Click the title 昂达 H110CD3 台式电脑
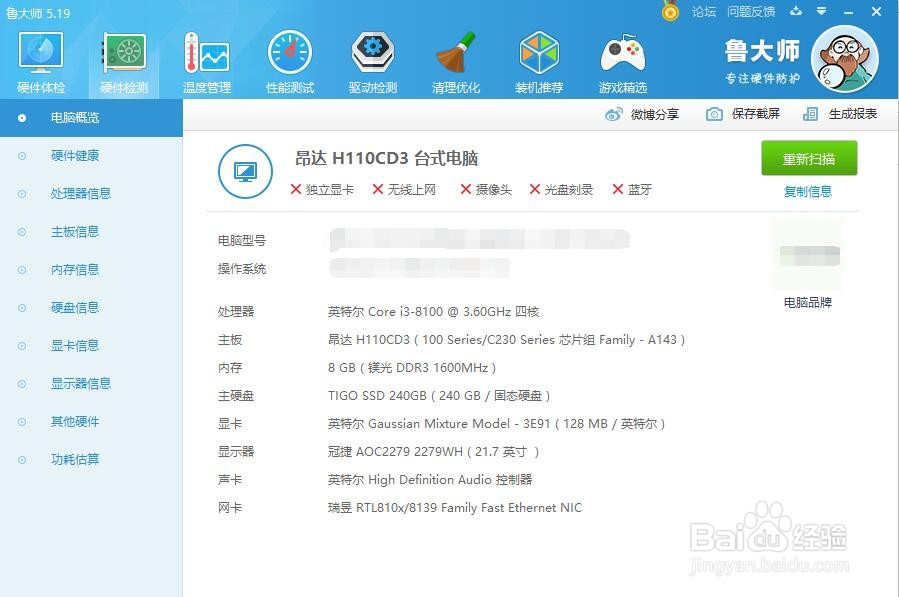899x597 pixels. click(x=386, y=158)
